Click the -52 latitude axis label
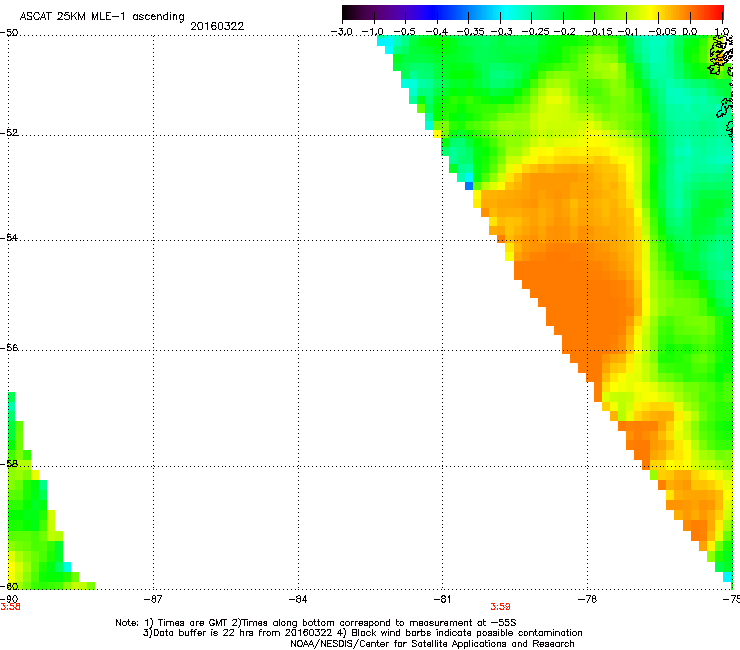 pos(9,133)
